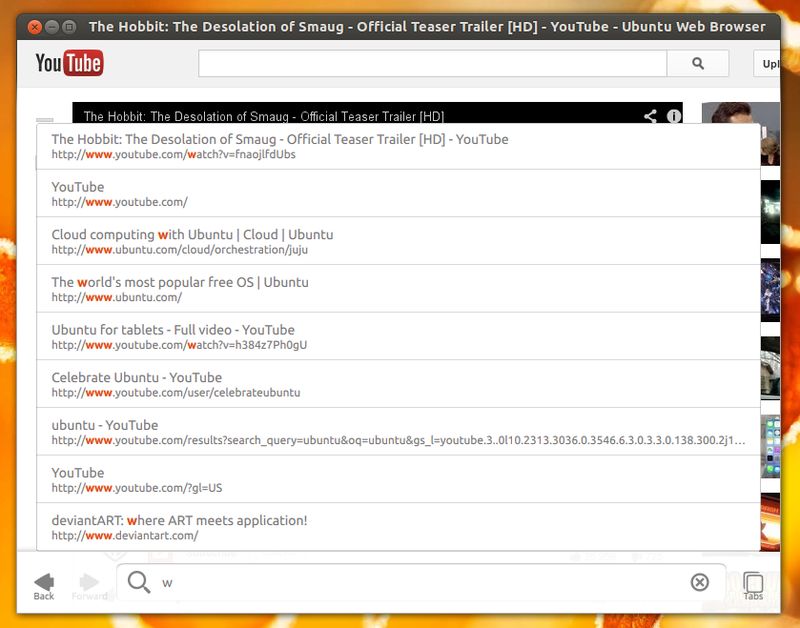Open the Tabs view

pos(753,586)
